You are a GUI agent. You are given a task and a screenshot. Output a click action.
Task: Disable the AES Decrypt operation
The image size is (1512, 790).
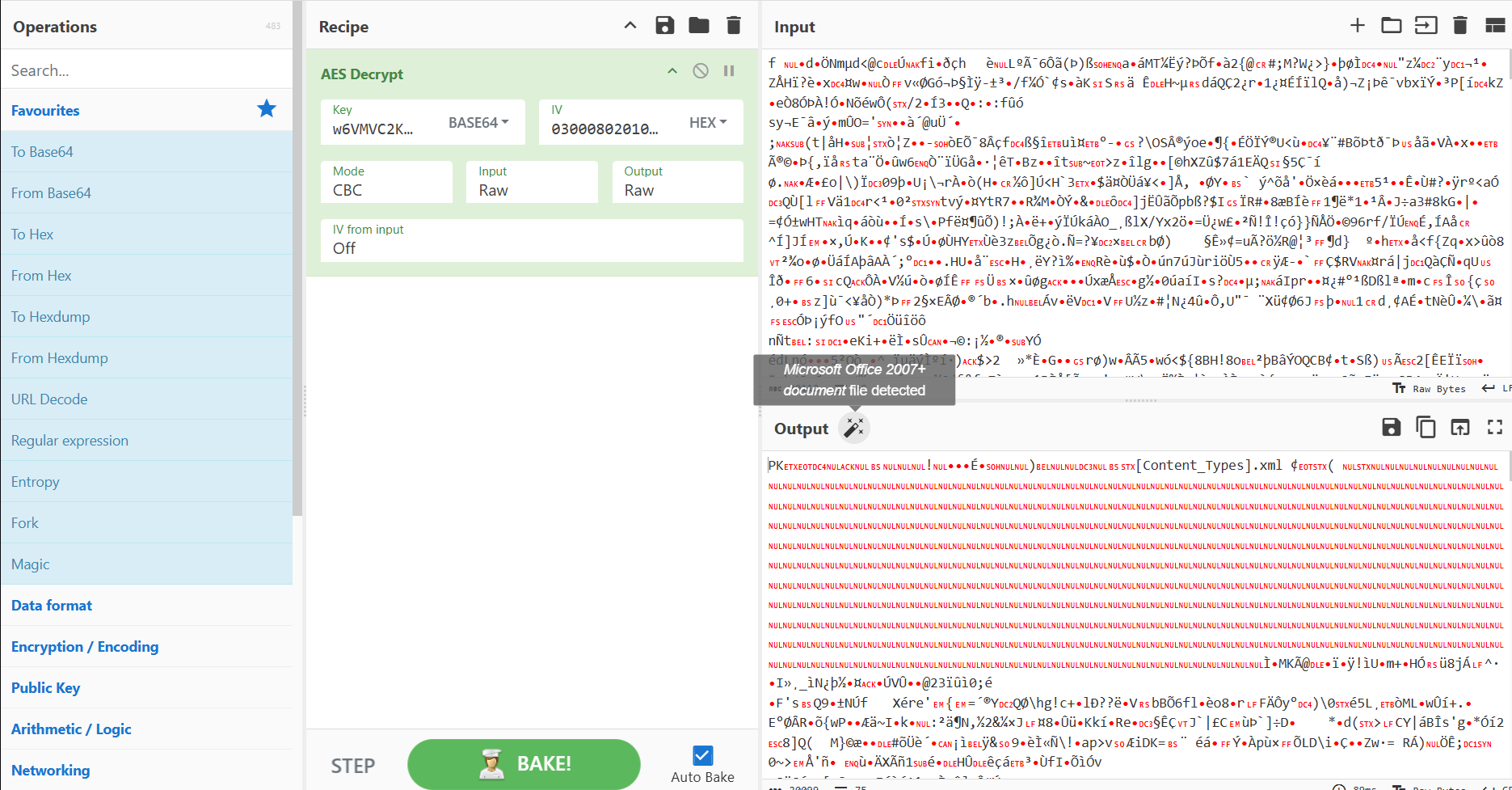pos(701,71)
